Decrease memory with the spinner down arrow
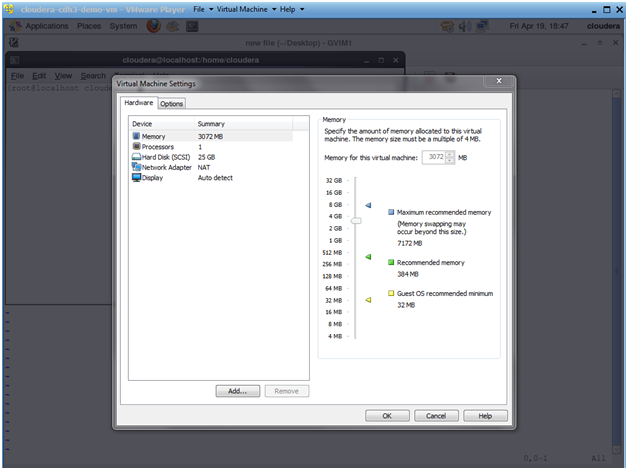This screenshot has width=628, height=470. pyautogui.click(x=450, y=160)
